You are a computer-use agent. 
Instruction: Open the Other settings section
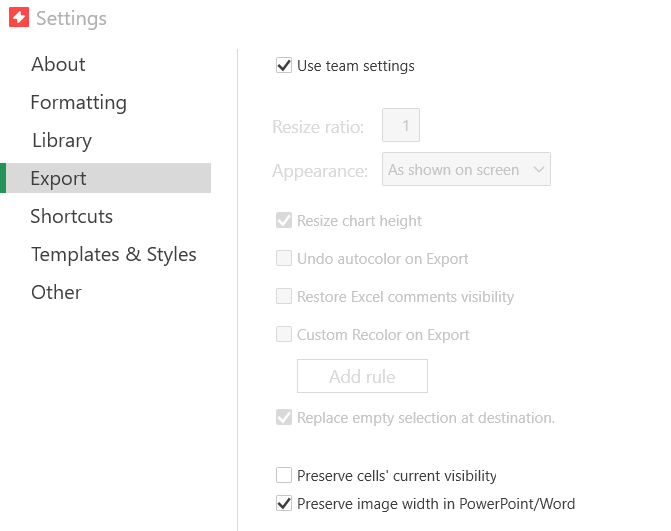pos(56,292)
